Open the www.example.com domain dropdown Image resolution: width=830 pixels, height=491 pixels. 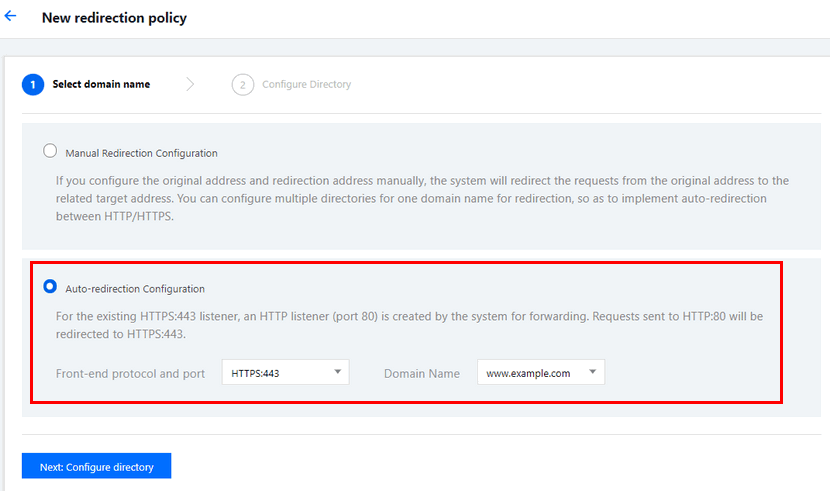[x=540, y=372]
